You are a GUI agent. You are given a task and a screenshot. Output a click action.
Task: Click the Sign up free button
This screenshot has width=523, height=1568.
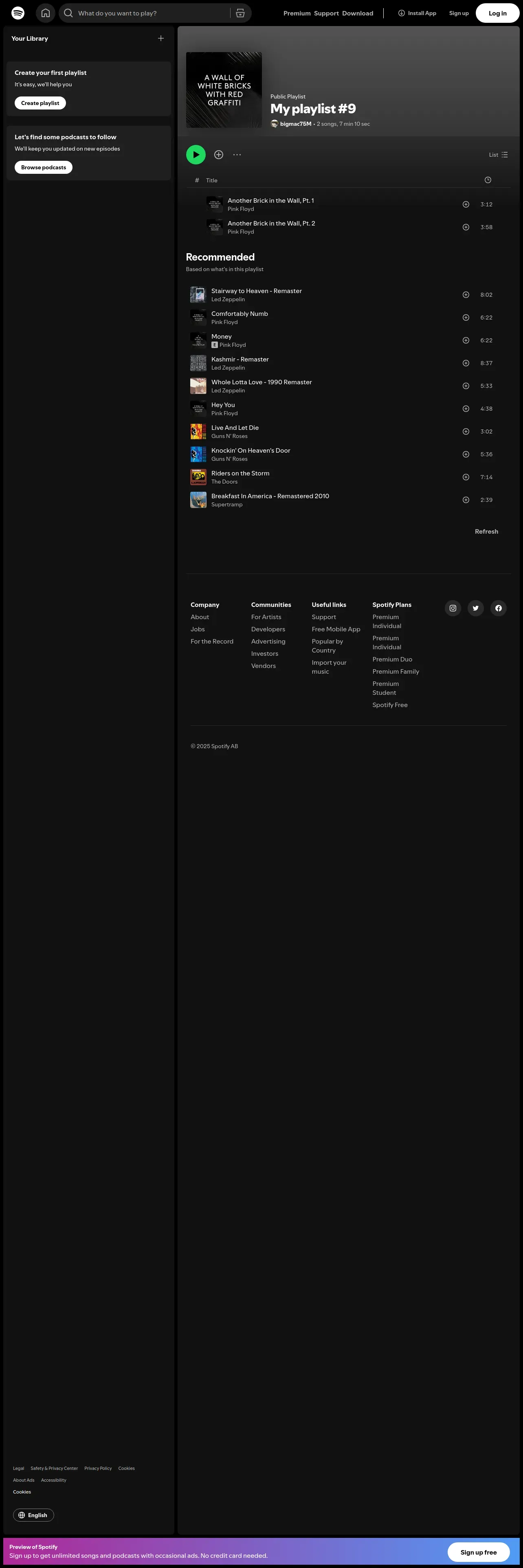pyautogui.click(x=479, y=1552)
